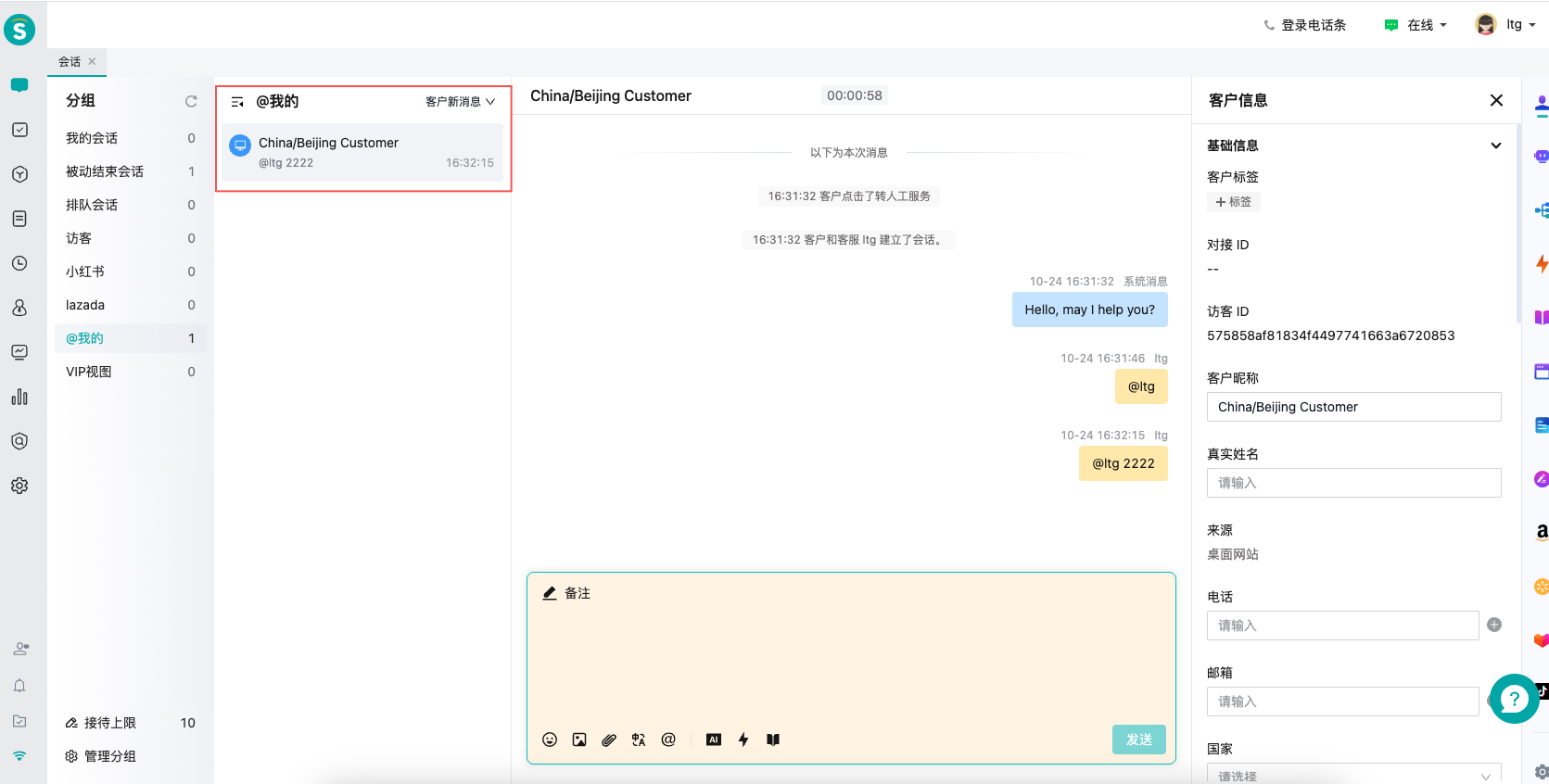This screenshot has width=1549, height=784.
Task: Collapse the 基础信息 section
Action: (x=1495, y=145)
